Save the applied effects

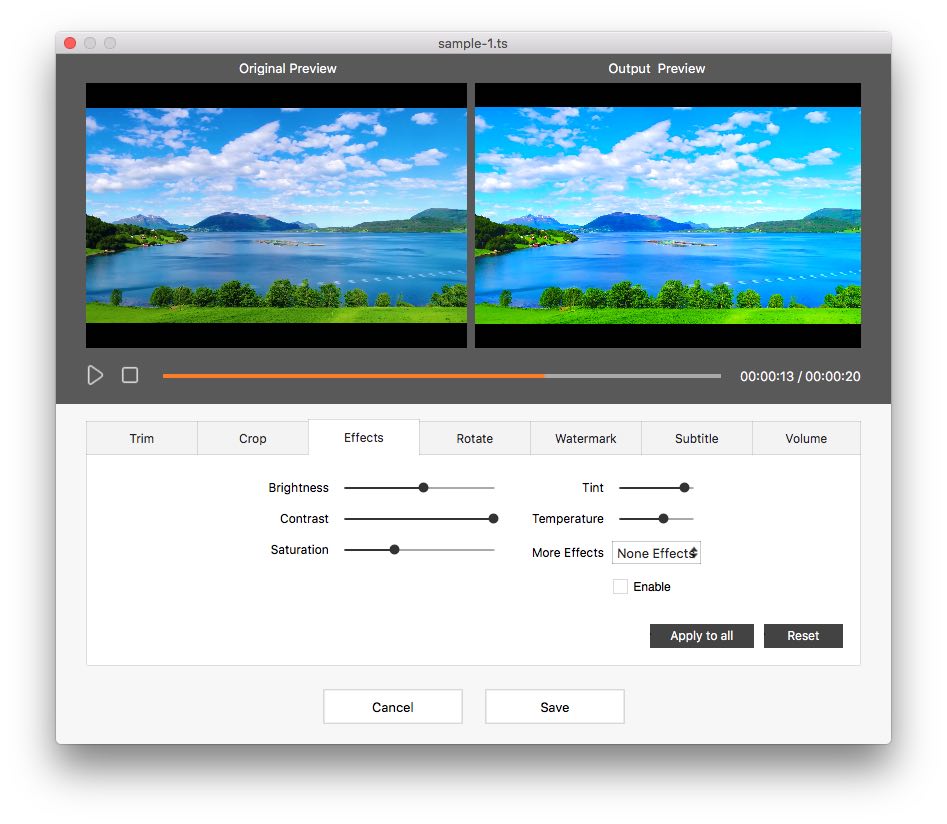point(554,706)
